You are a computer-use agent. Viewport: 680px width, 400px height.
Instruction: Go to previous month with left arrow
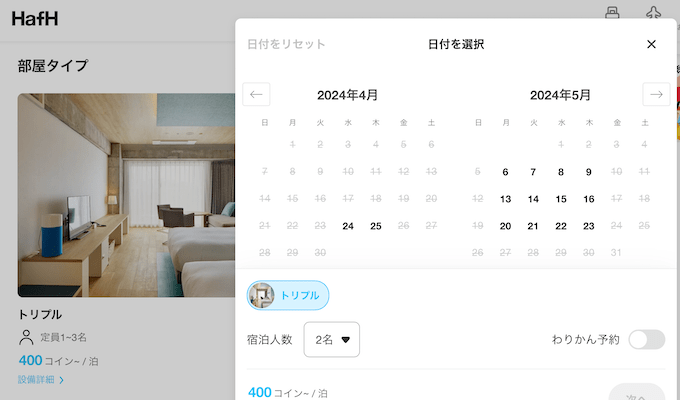(256, 95)
